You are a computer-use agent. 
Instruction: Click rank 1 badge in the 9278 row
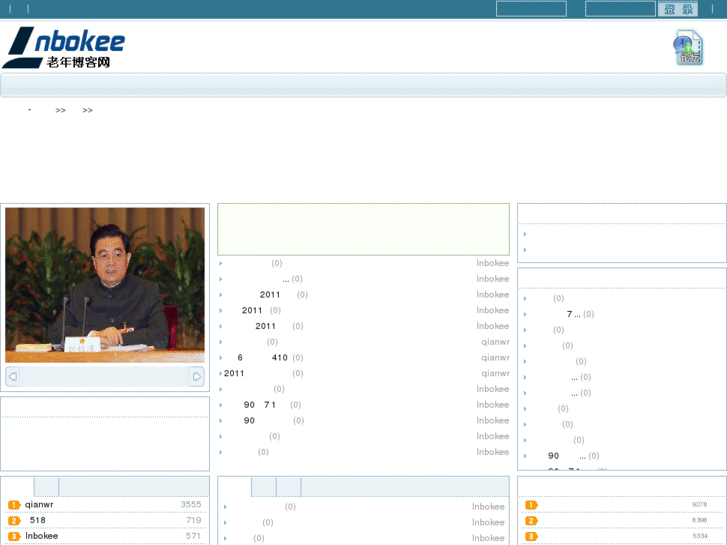531,505
